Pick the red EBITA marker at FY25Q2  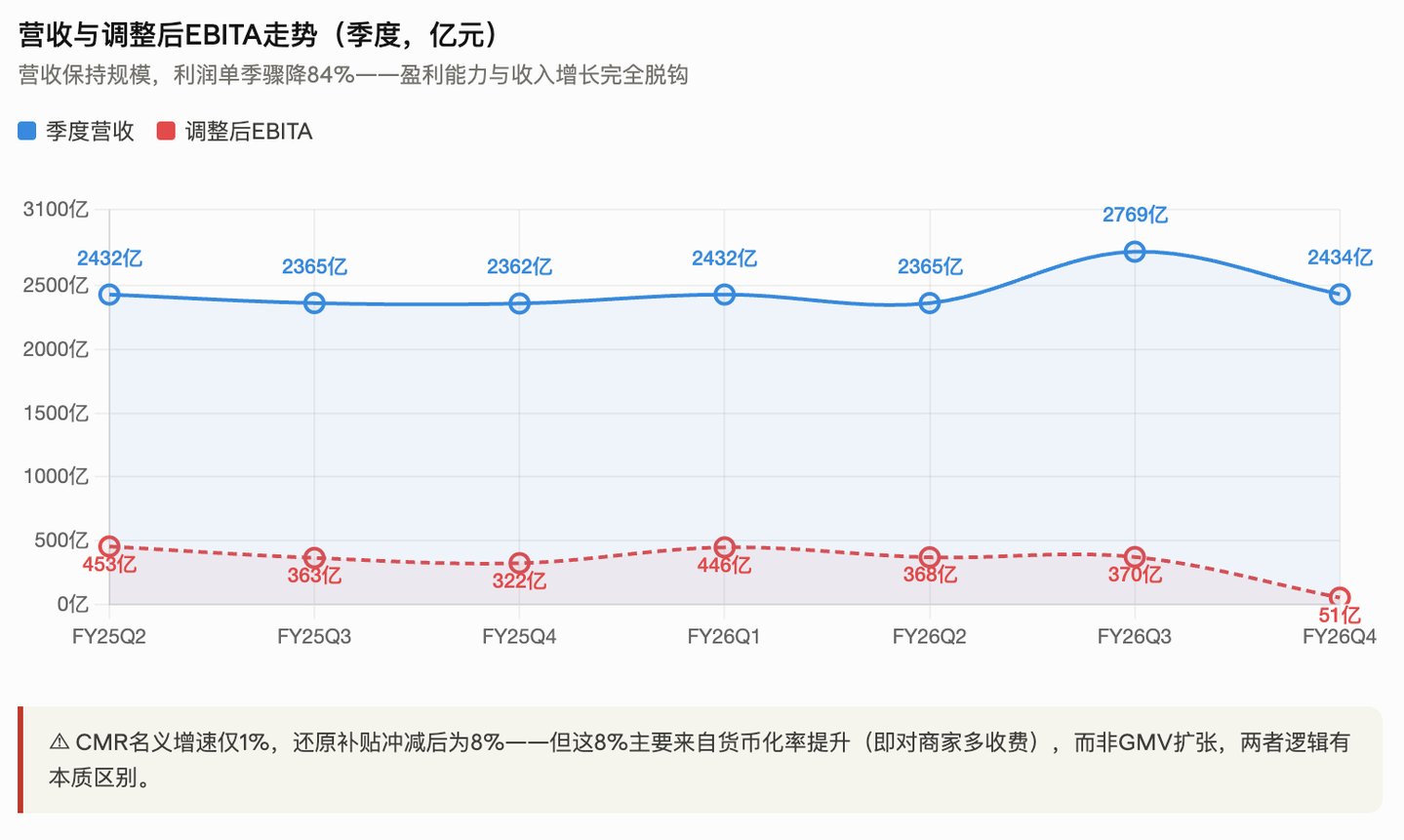coord(109,546)
